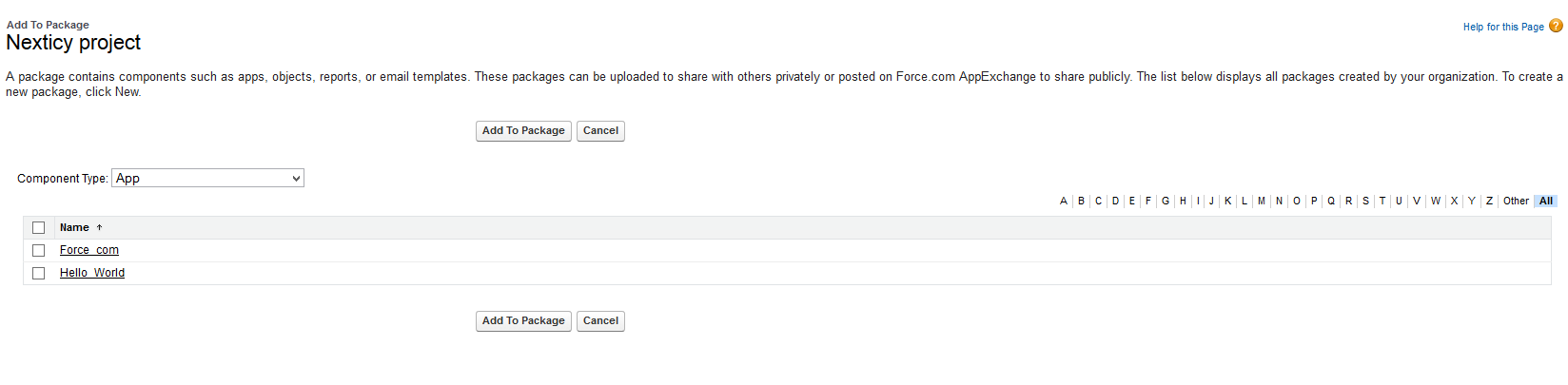
Task: Tick the Force_com row checkbox
Action: coord(39,251)
